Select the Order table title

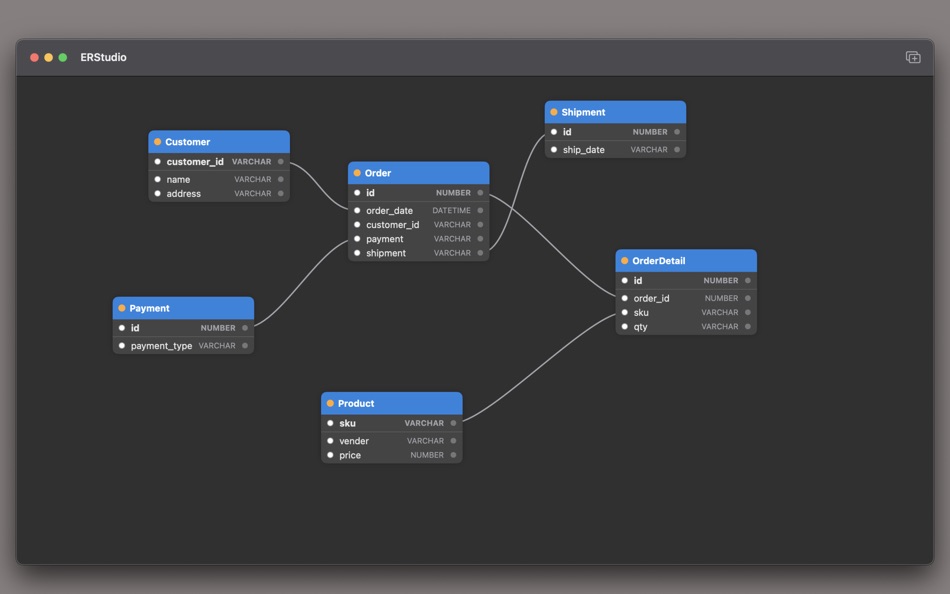pyautogui.click(x=376, y=173)
